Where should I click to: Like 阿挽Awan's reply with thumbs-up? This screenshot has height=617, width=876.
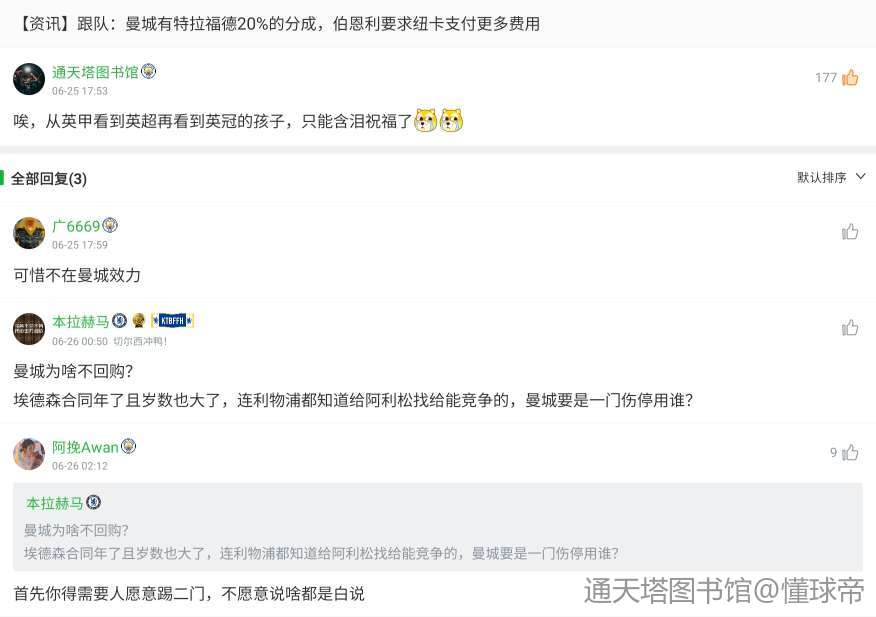pos(850,452)
